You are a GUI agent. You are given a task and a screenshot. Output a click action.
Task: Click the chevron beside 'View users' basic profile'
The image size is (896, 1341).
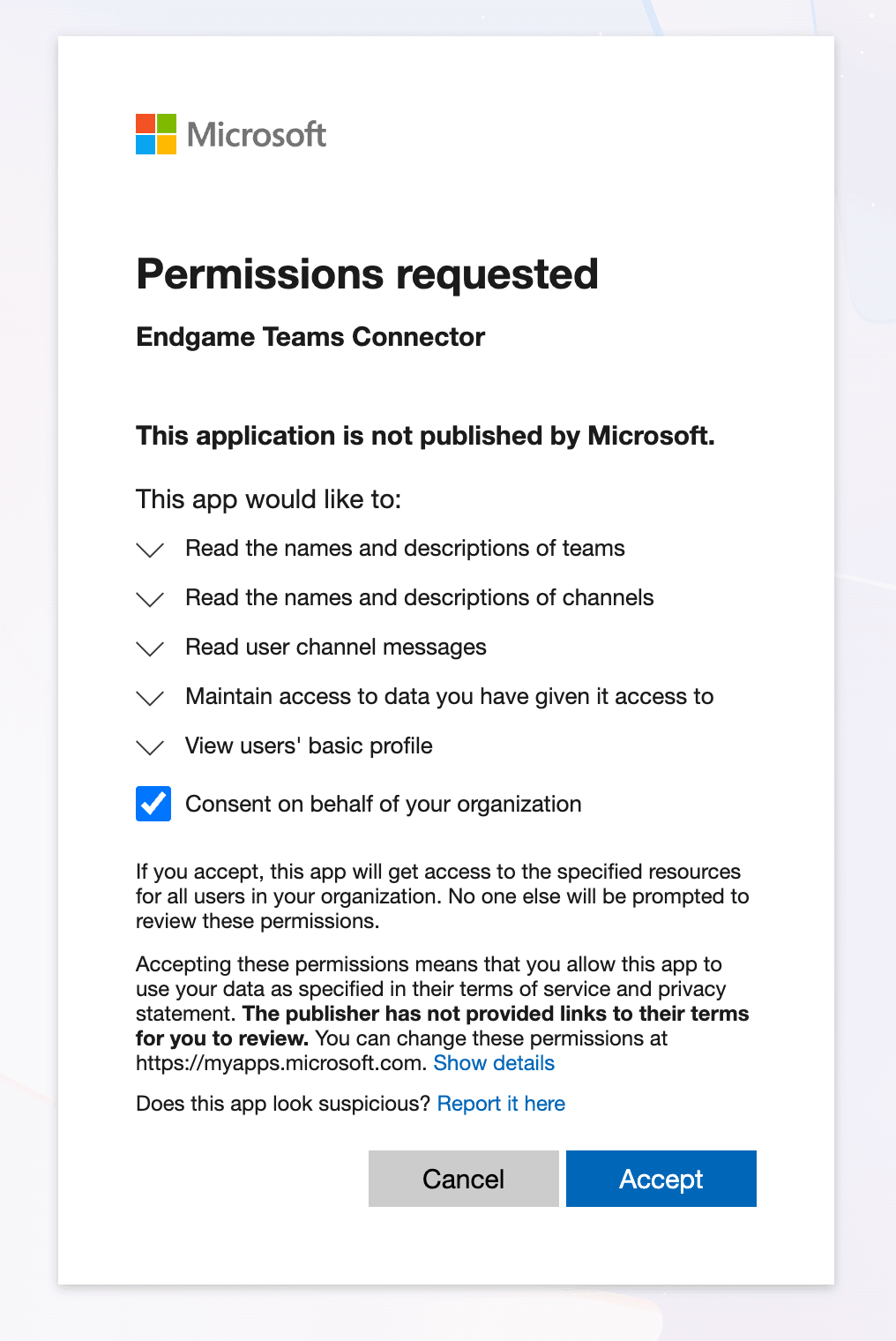coord(149,748)
